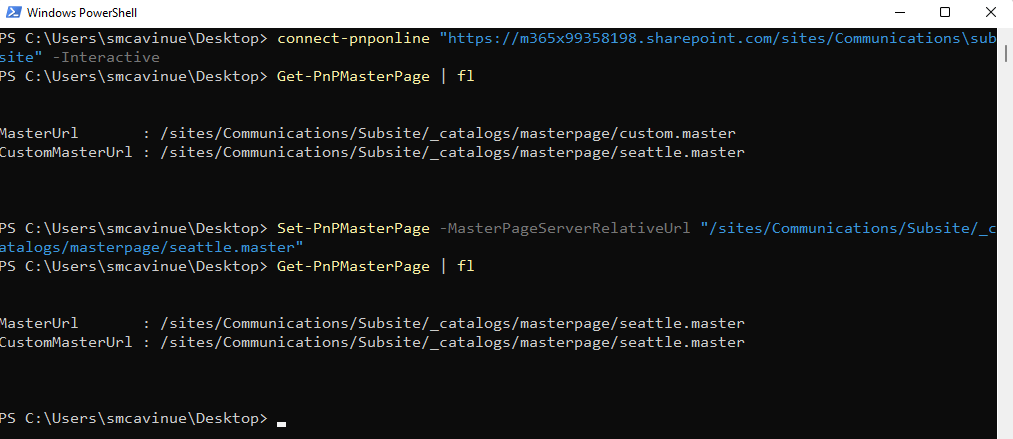Click the MasterUrl label in the first output
The image size is (1013, 439).
[x=39, y=133]
